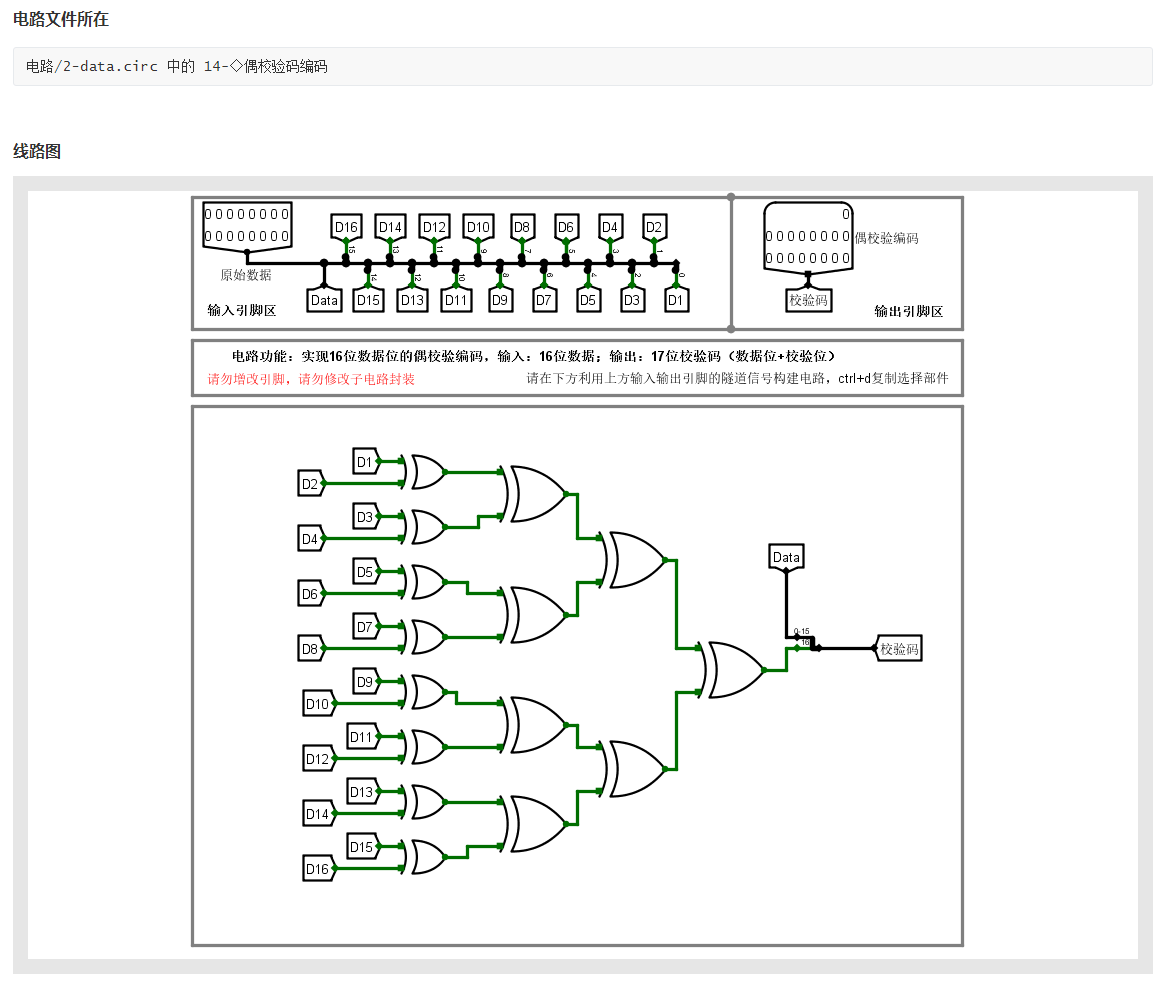This screenshot has height=983, width=1157.
Task: Click the XOR gate fed by D5 and D6
Action: point(427,582)
